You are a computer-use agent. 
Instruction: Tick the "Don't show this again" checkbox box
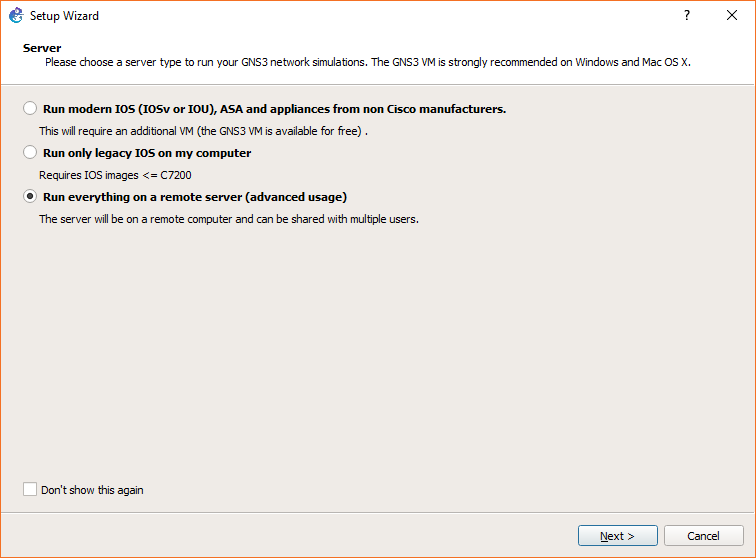coord(30,490)
